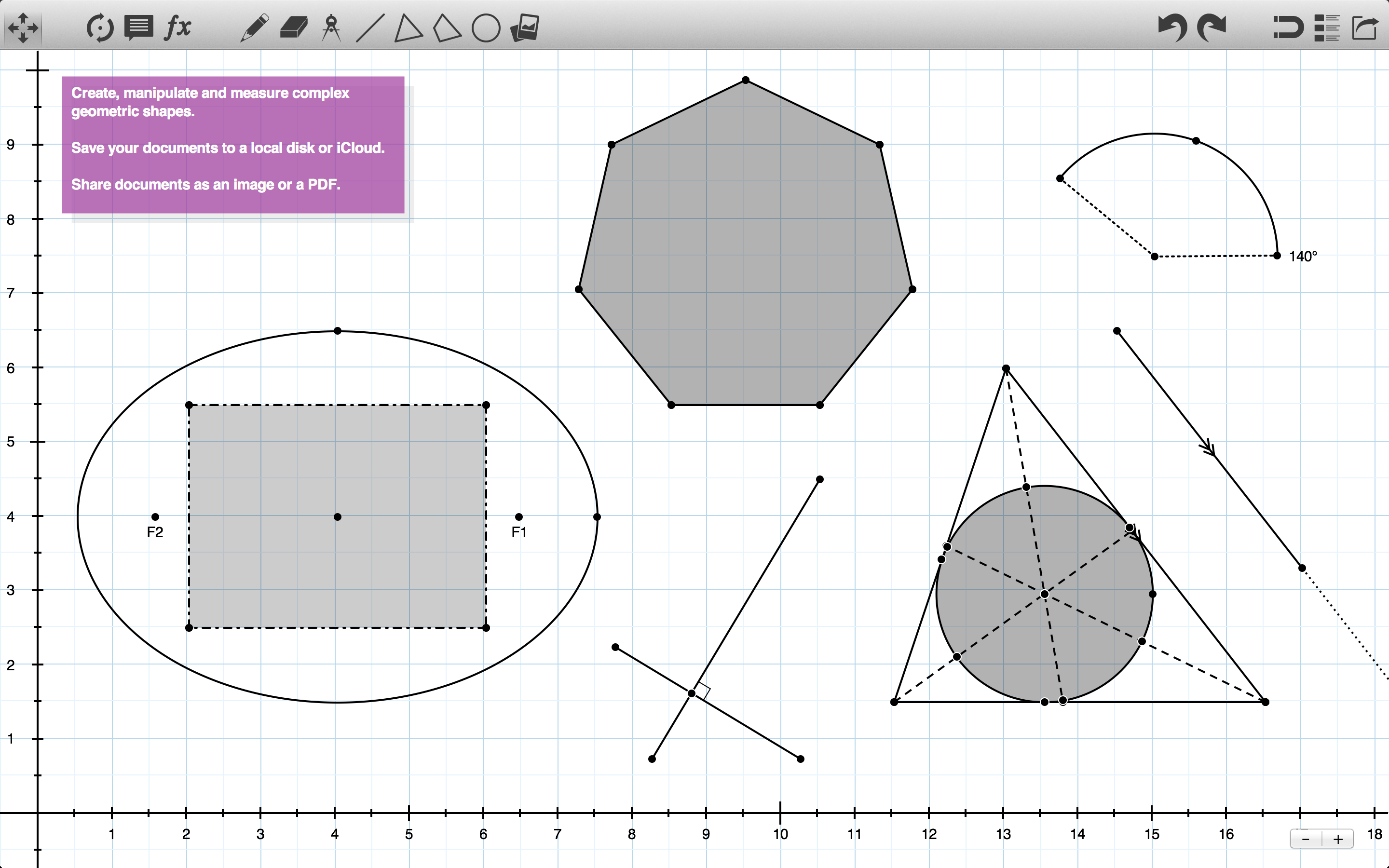Zoom in with the plus button
This screenshot has width=1389, height=868.
click(1338, 839)
